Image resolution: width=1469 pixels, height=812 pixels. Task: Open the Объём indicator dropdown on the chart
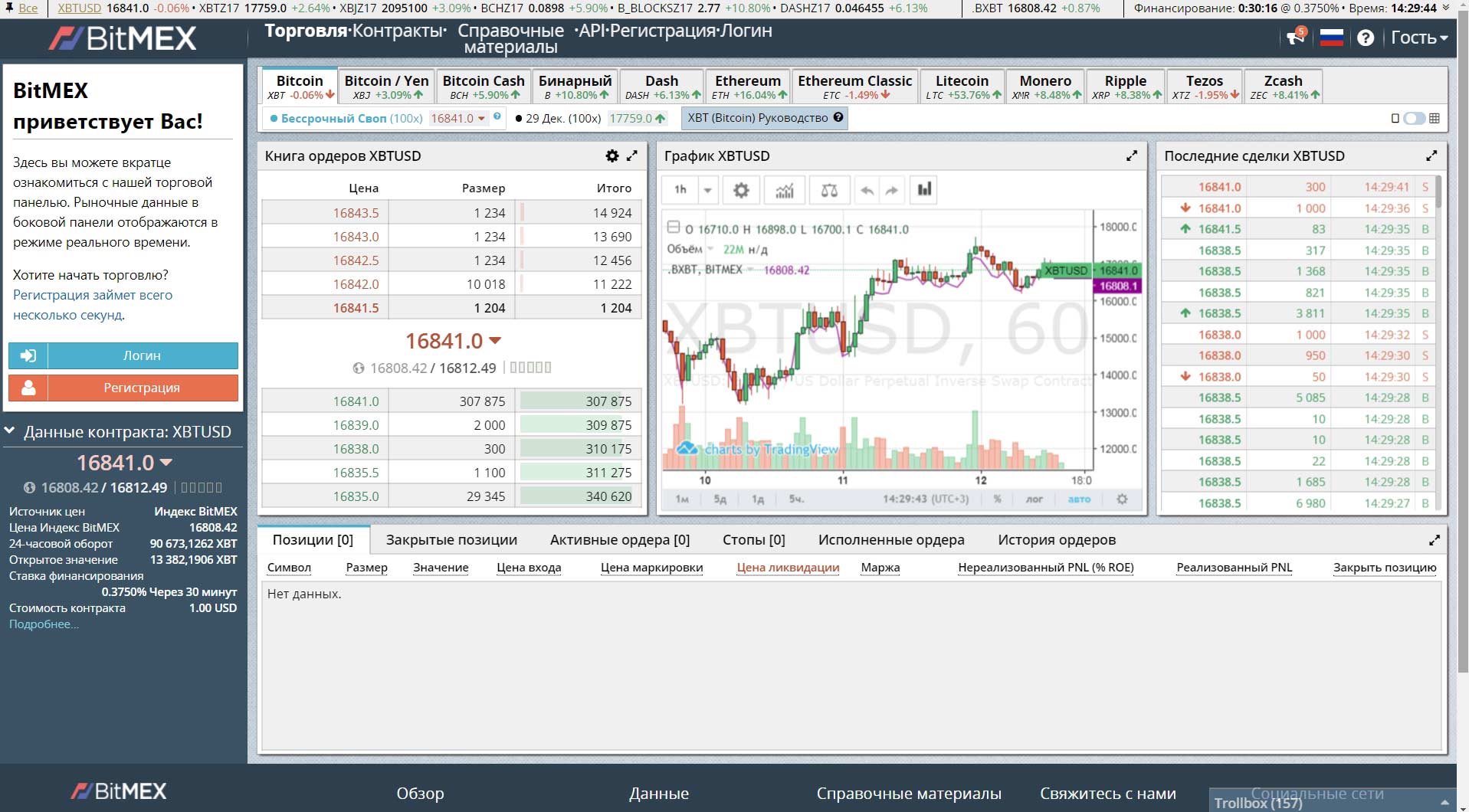coord(710,249)
